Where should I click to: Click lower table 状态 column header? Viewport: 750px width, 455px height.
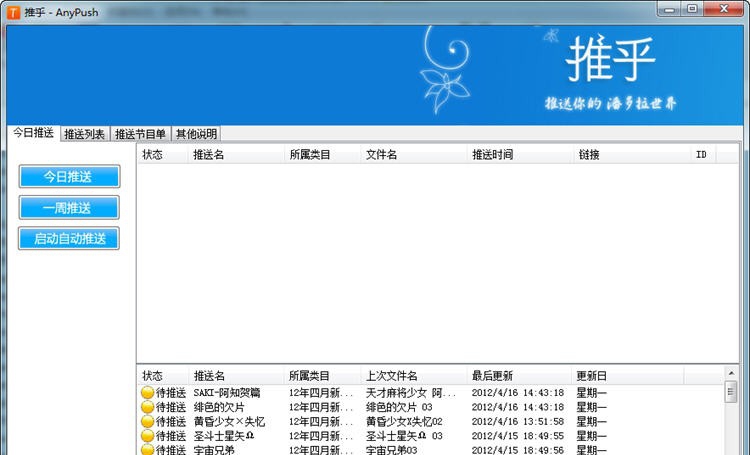point(163,376)
